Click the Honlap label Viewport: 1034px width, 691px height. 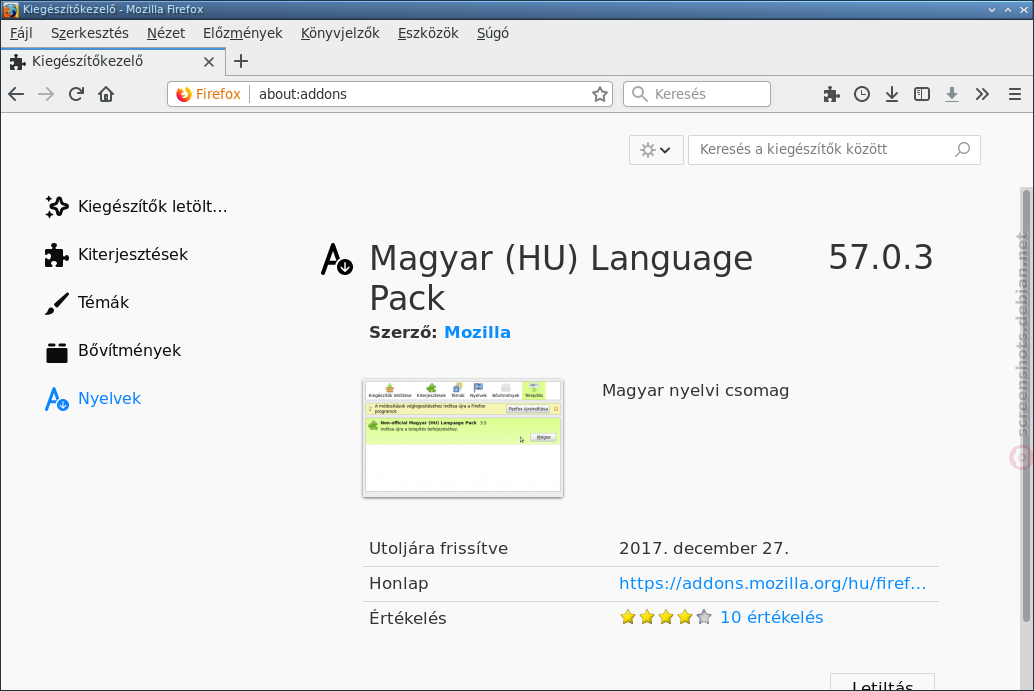coord(399,584)
